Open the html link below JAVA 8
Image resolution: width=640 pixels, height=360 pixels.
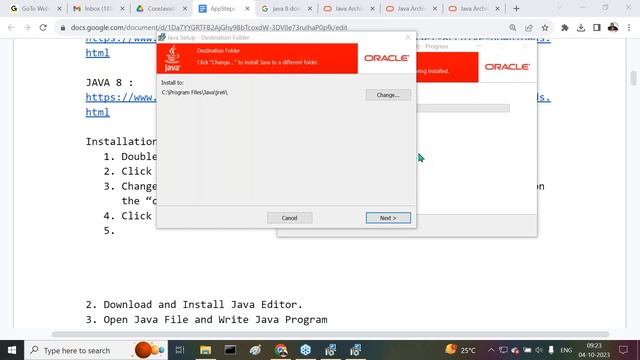tap(98, 112)
